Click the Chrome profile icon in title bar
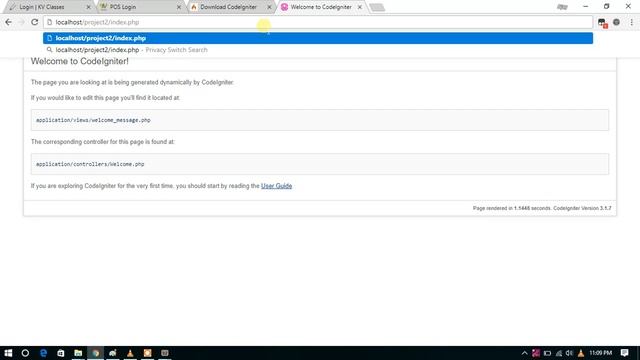Image resolution: width=640 pixels, height=360 pixels. [x=562, y=7]
